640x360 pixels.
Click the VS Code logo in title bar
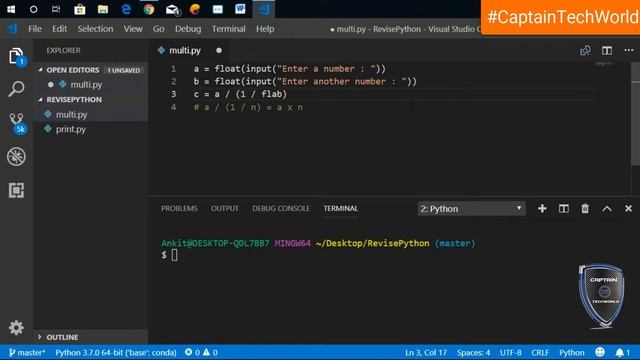[12, 29]
